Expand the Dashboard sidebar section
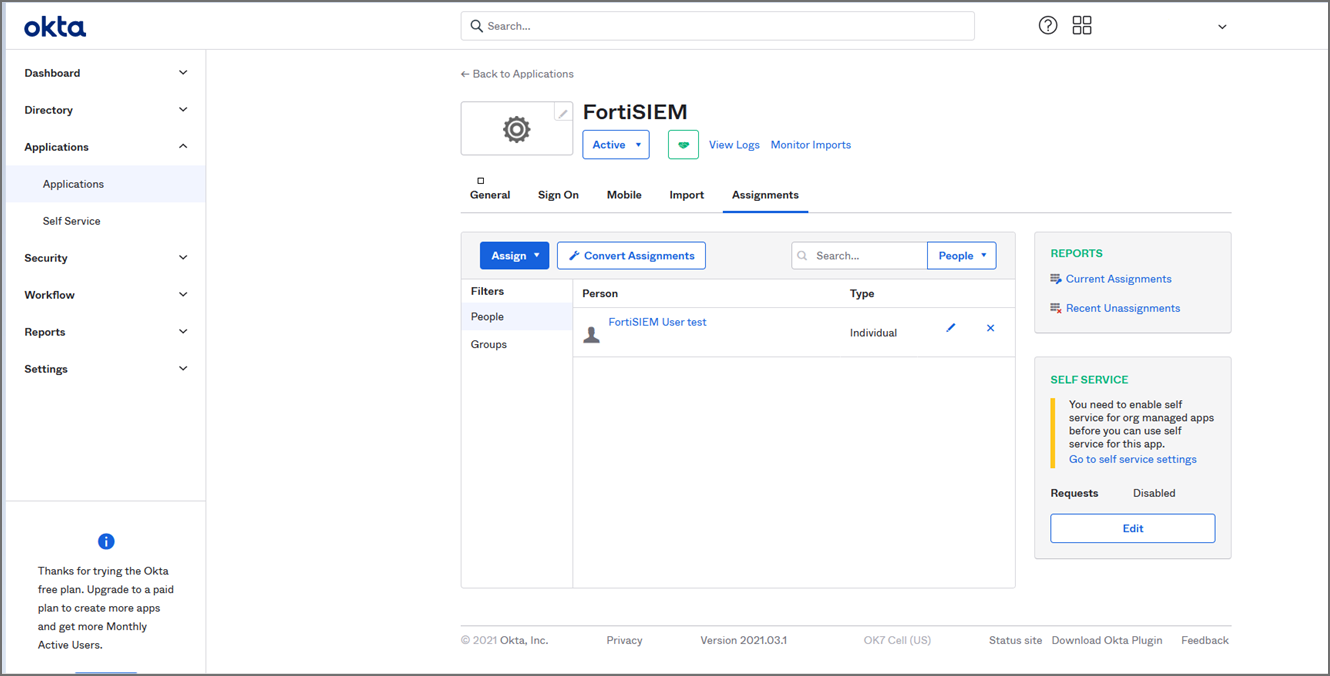This screenshot has width=1330, height=676. click(105, 73)
